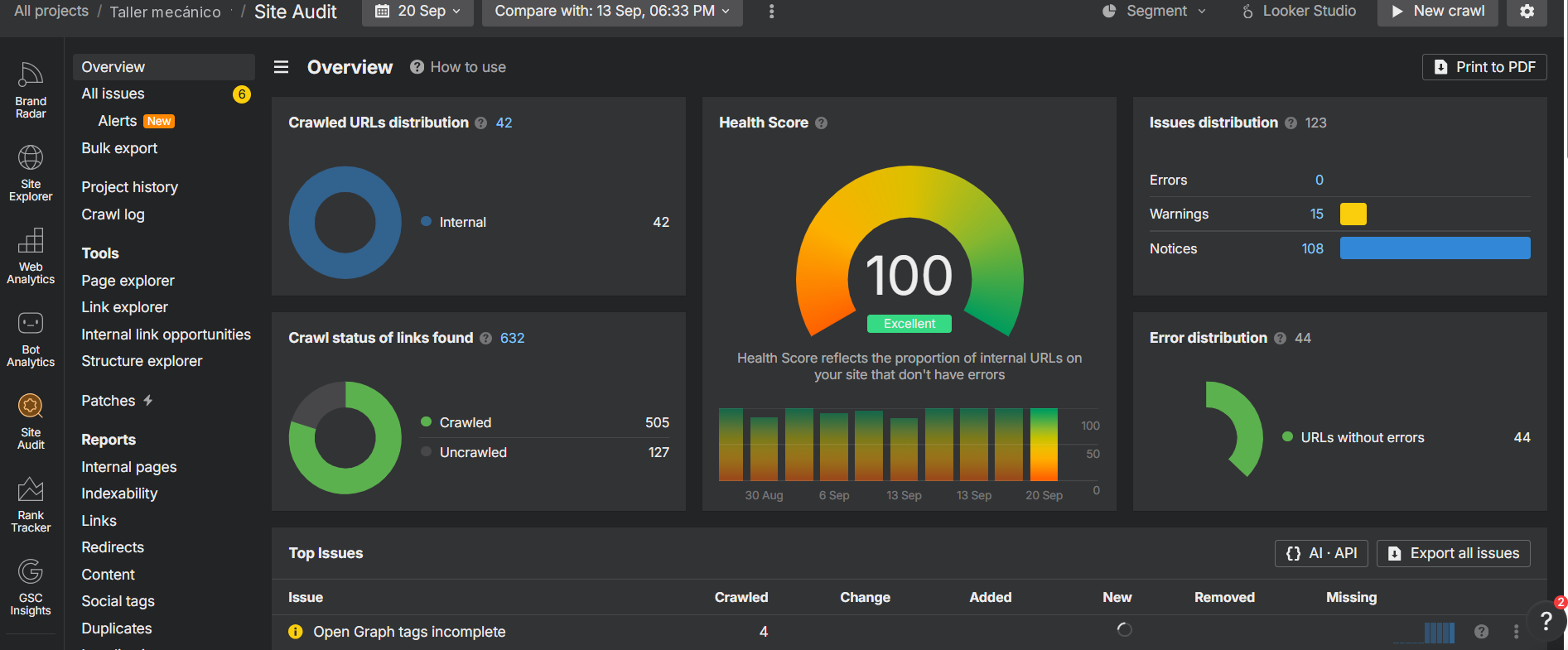Open the vertical three-dot menu beside Compare
The height and width of the screenshot is (650, 1568).
tap(771, 12)
